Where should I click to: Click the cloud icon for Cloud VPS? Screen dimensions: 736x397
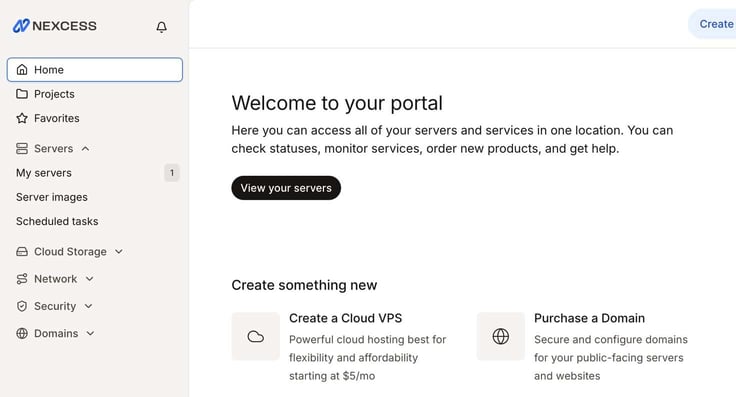[256, 336]
